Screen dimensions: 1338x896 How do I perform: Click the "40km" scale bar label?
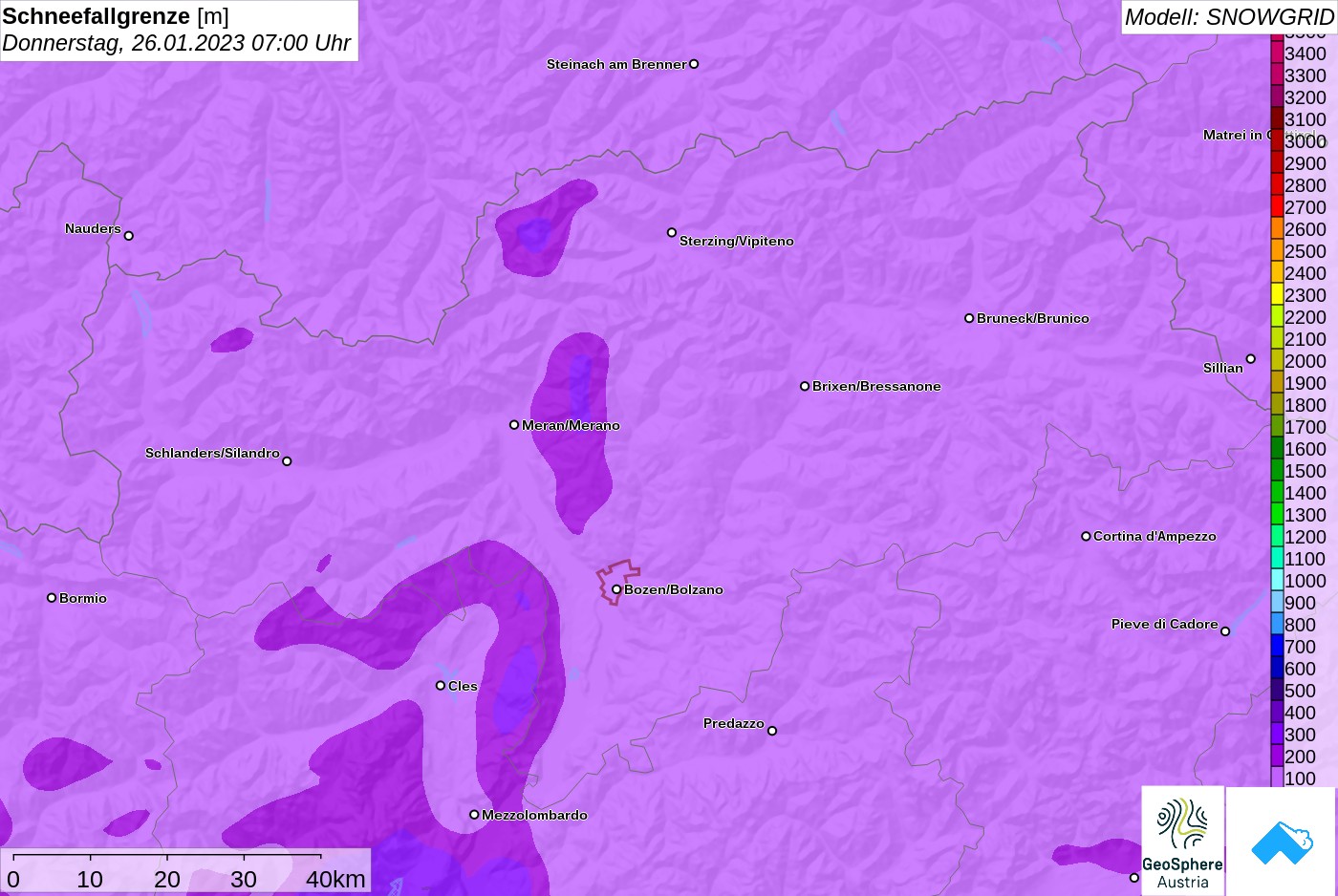(335, 879)
